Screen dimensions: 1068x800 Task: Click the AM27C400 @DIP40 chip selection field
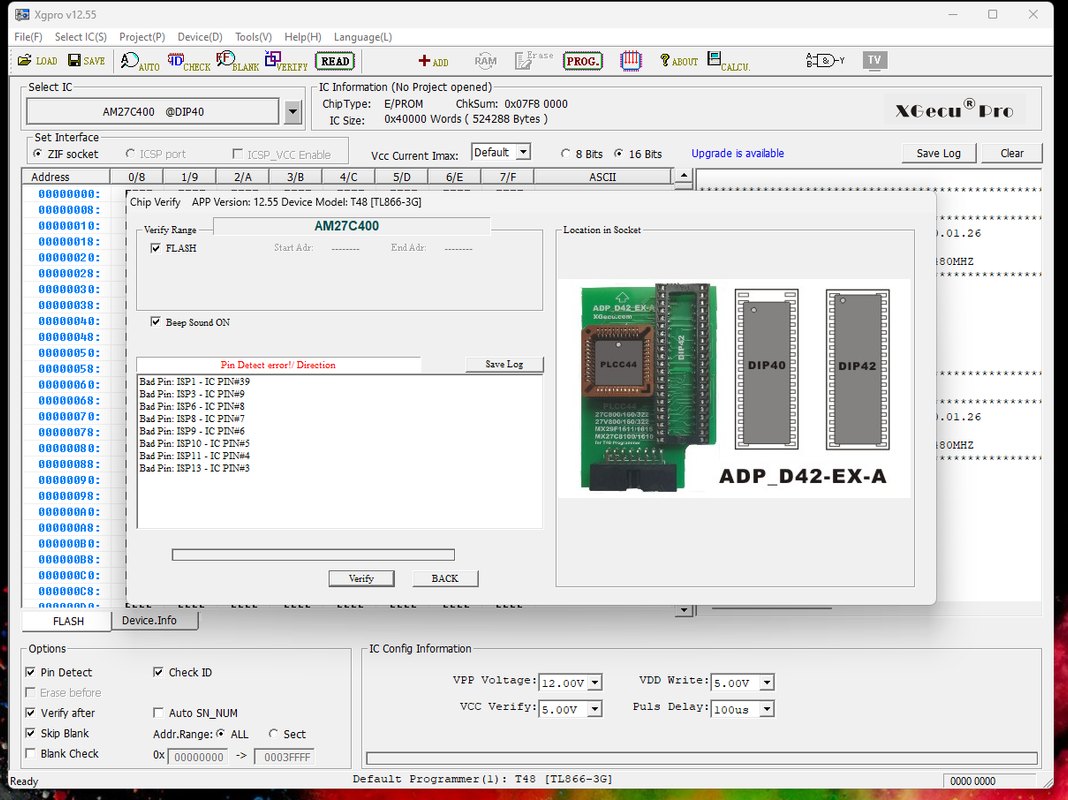pos(153,112)
